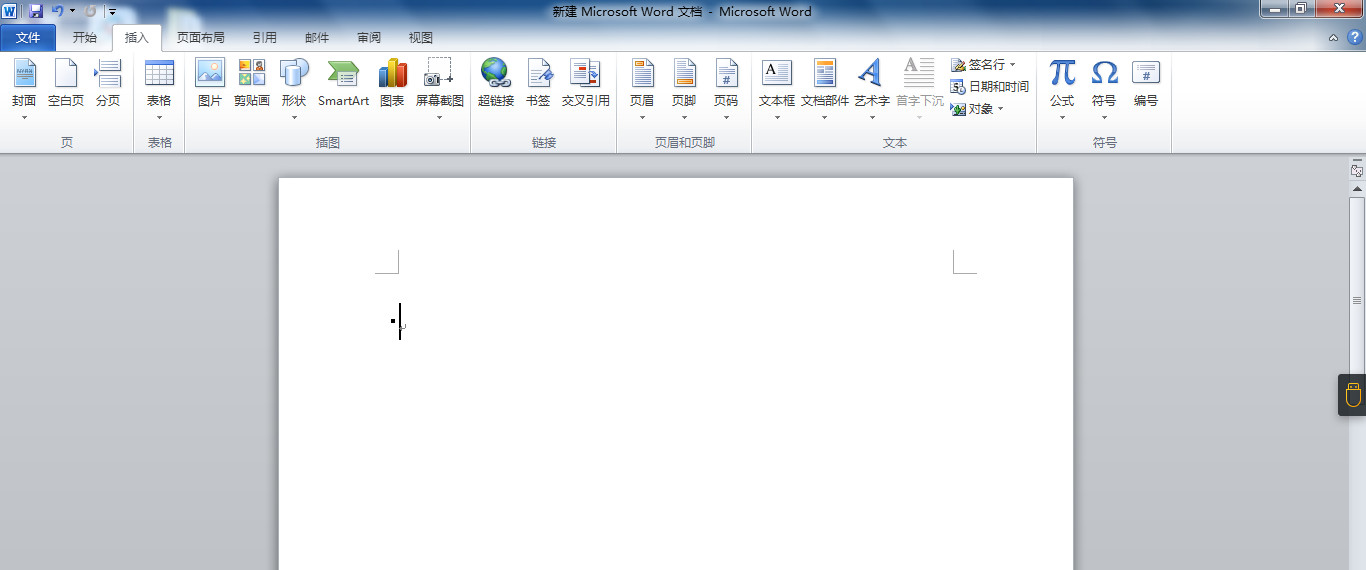Open the shapes (形状) gallery
The width and height of the screenshot is (1366, 570).
coord(294,88)
